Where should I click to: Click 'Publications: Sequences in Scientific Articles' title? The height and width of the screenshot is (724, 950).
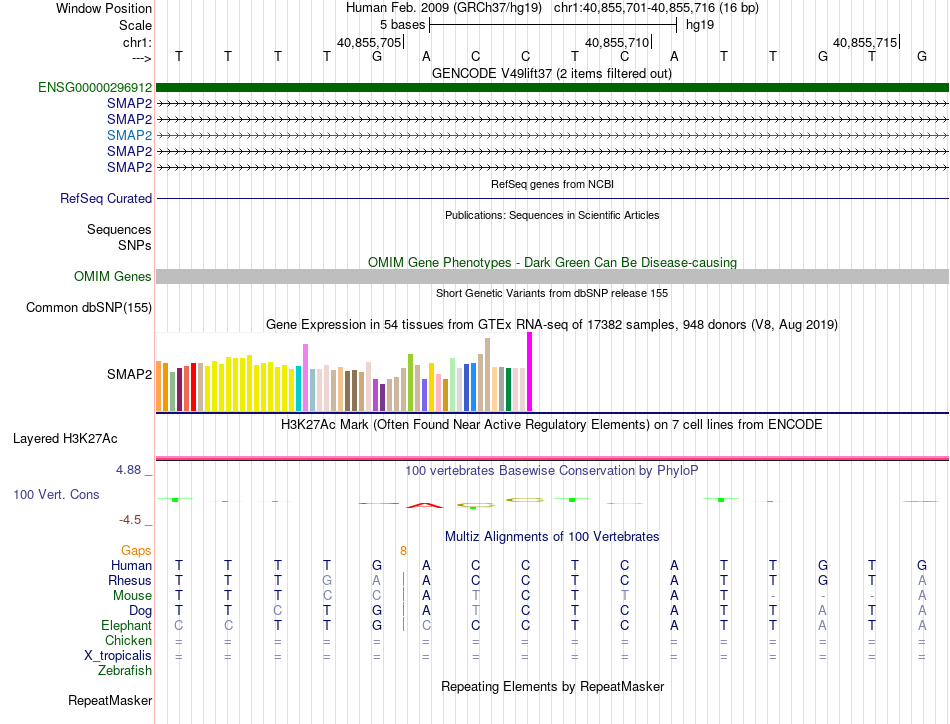point(552,215)
